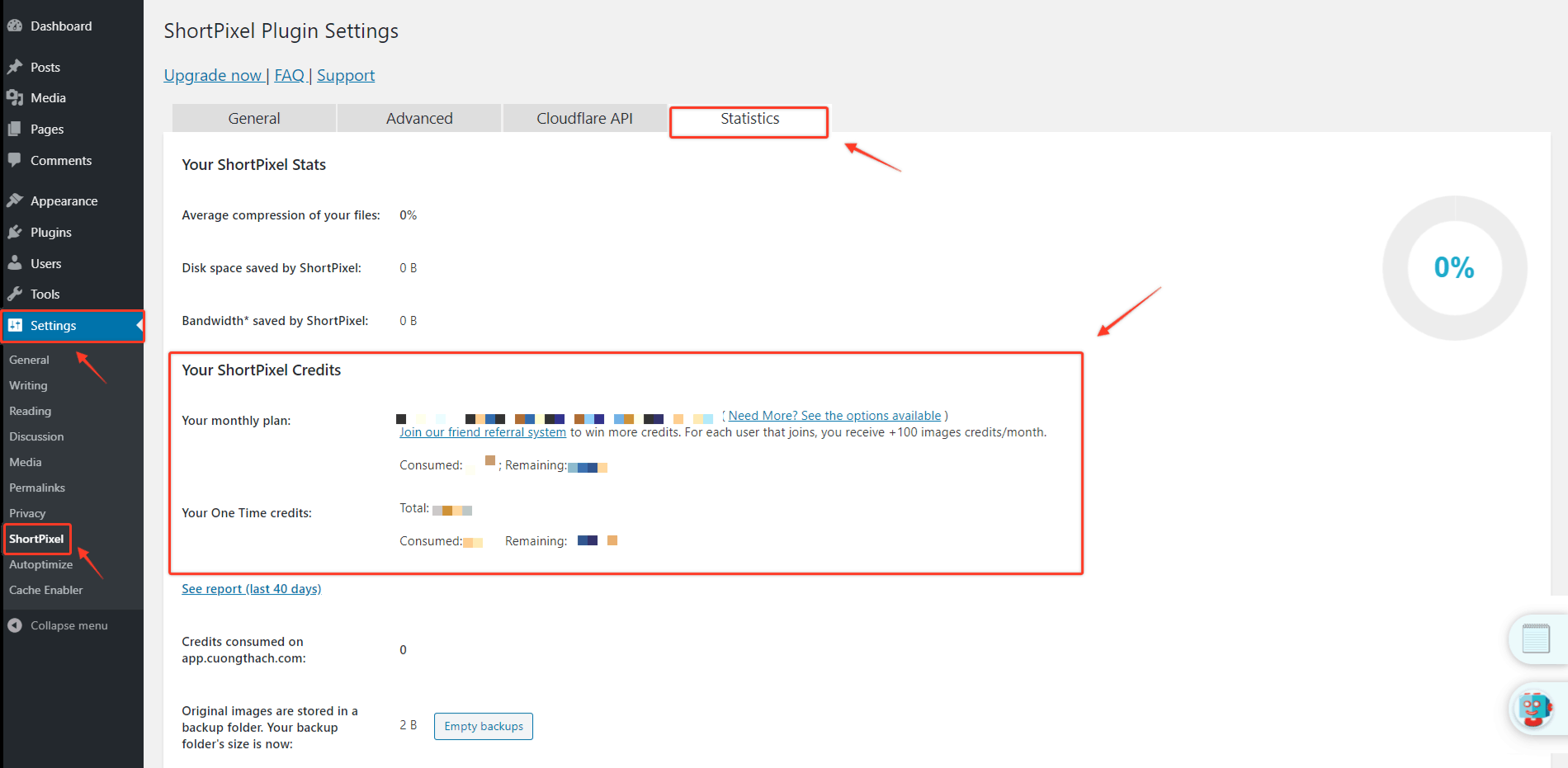Select the Statistics tab
This screenshot has width=1568, height=768.
point(749,119)
